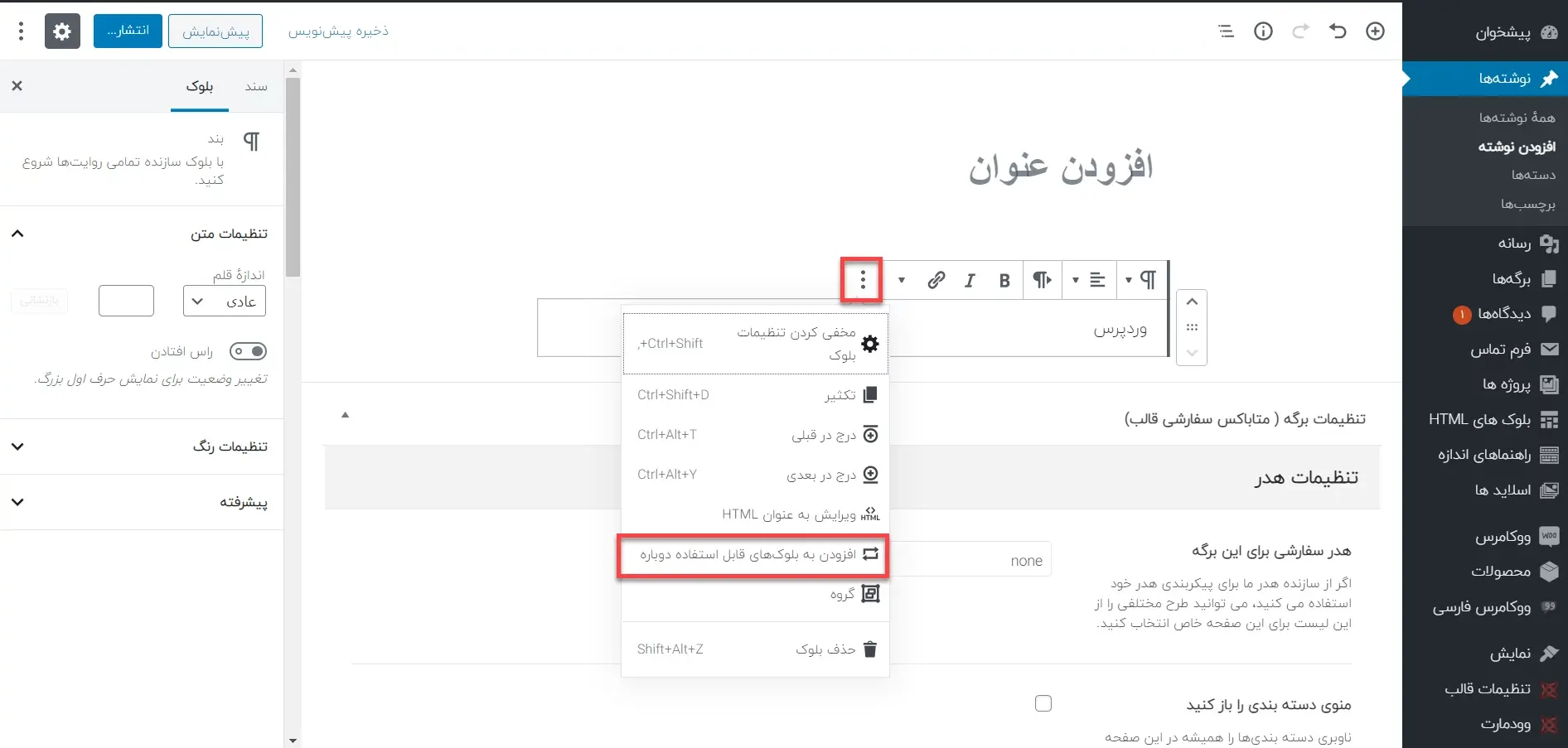Choose درج در بعدی insert after
This screenshot has height=748, width=1568.
pyautogui.click(x=755, y=475)
